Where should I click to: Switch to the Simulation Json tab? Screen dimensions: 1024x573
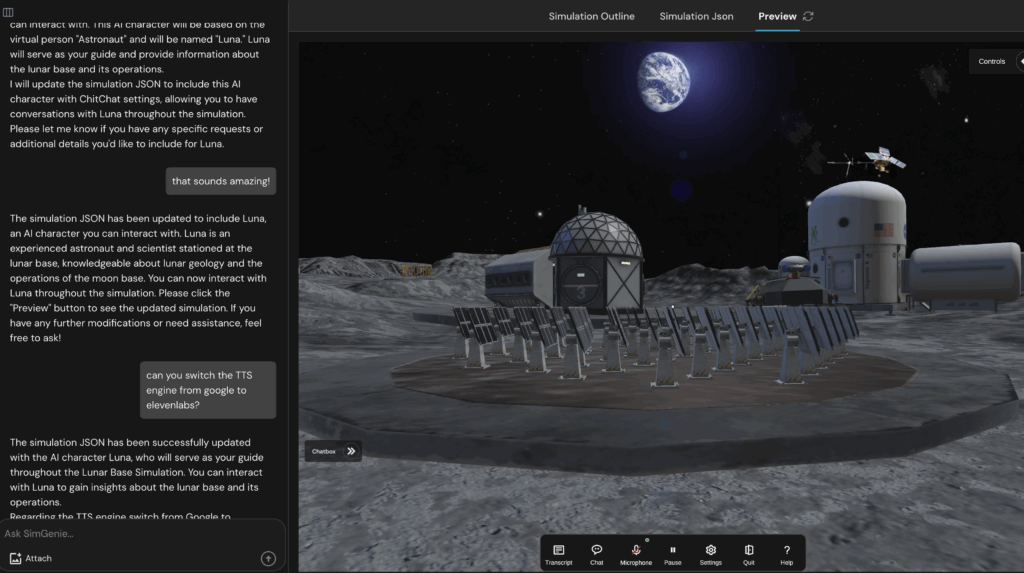(696, 16)
